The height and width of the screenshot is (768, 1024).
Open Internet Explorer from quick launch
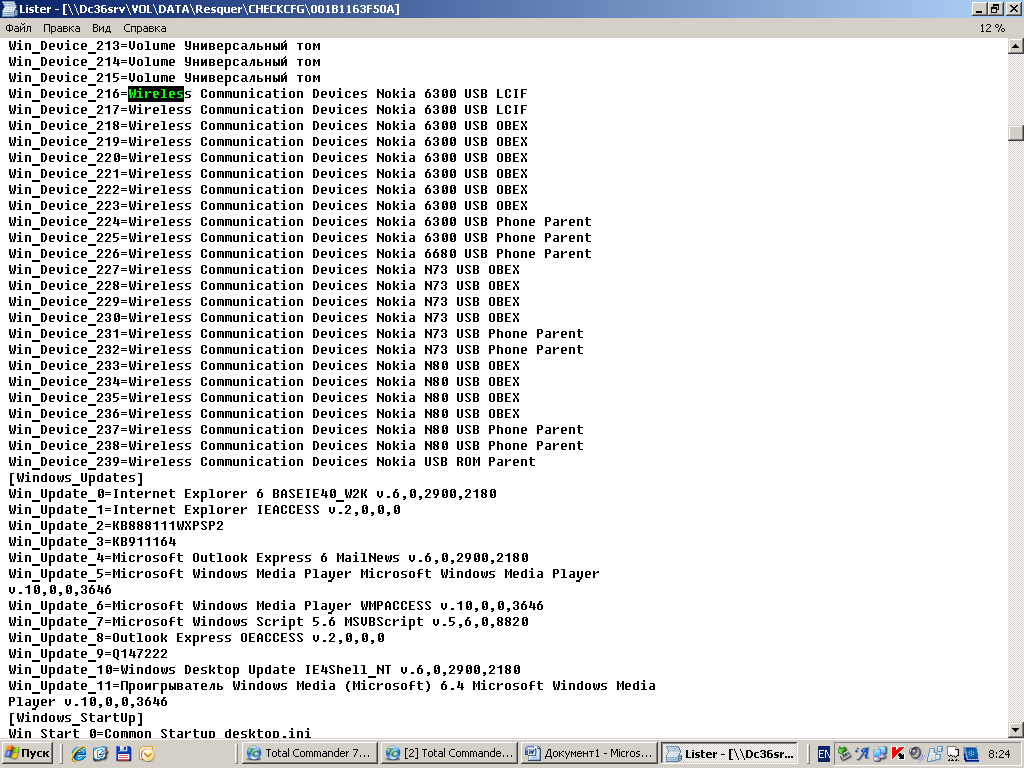point(78,753)
